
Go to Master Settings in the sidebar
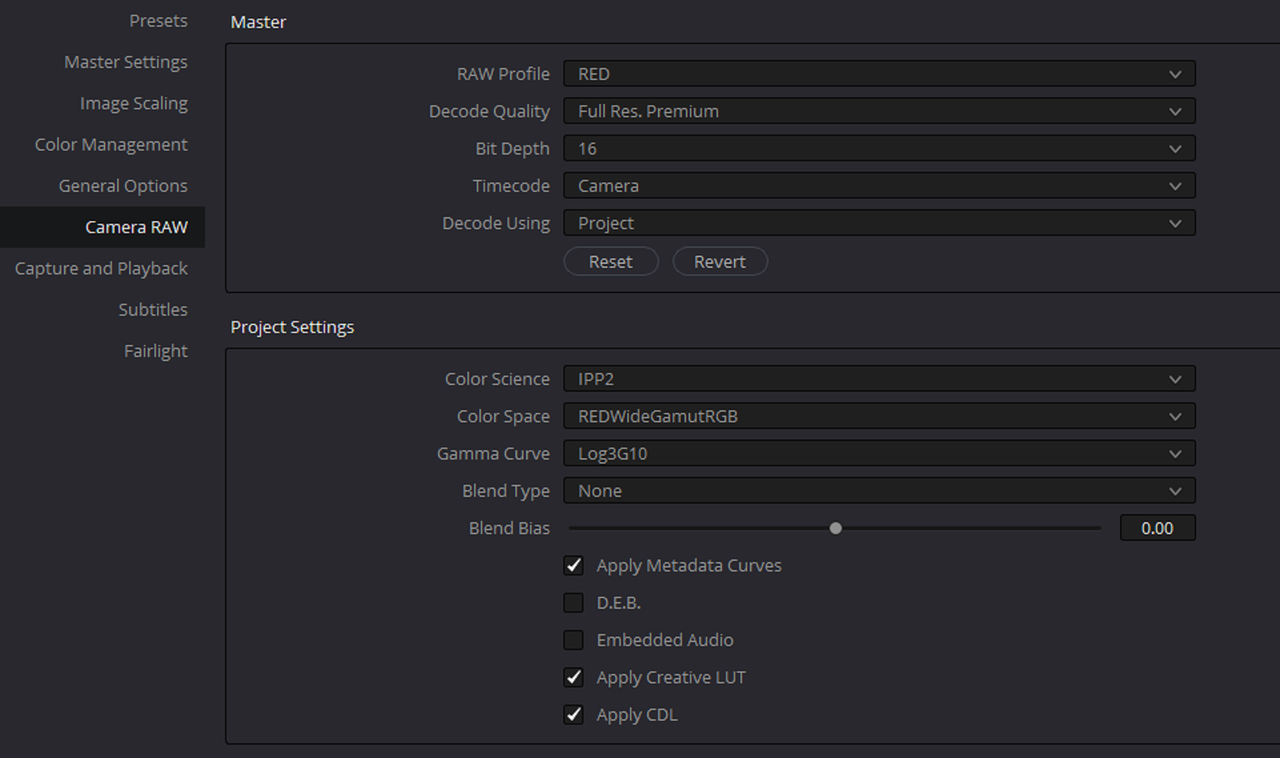coord(126,62)
